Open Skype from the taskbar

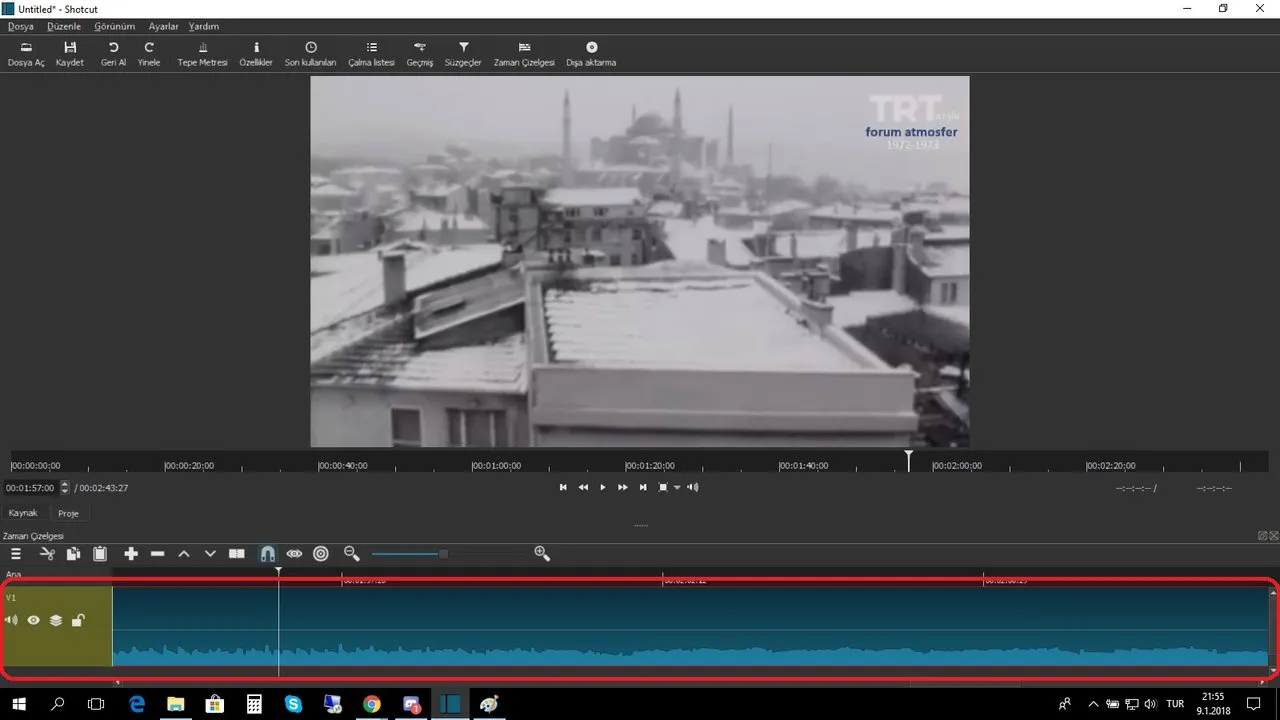click(x=293, y=704)
